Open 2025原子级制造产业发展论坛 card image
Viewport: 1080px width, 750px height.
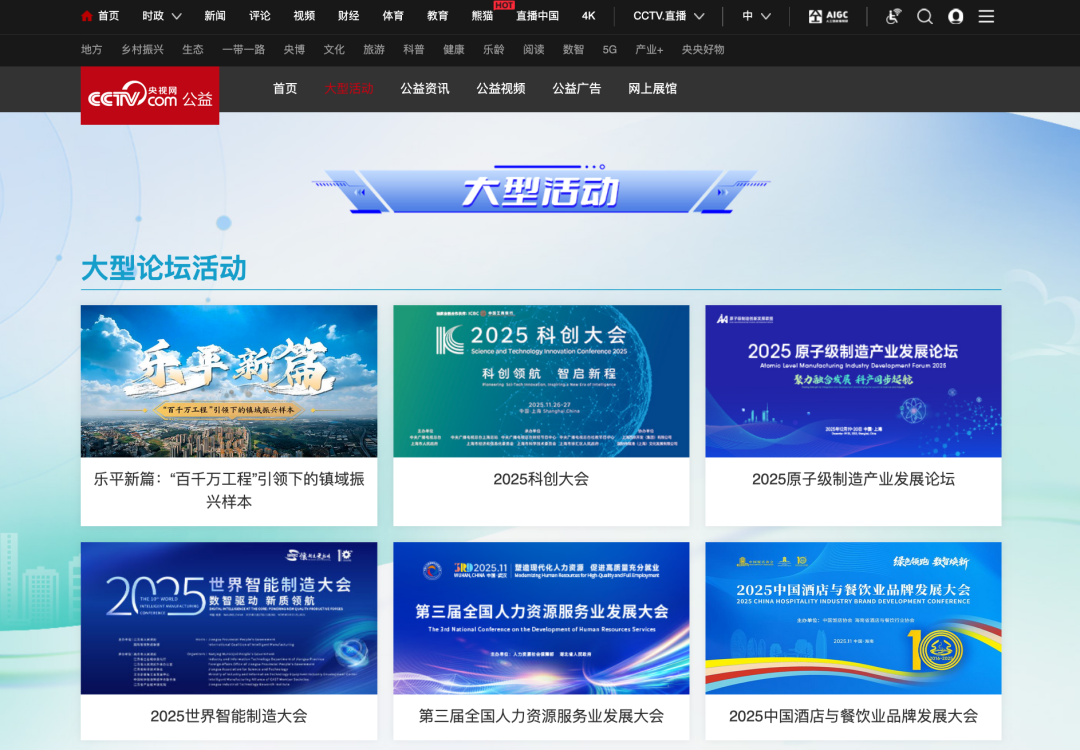point(853,381)
